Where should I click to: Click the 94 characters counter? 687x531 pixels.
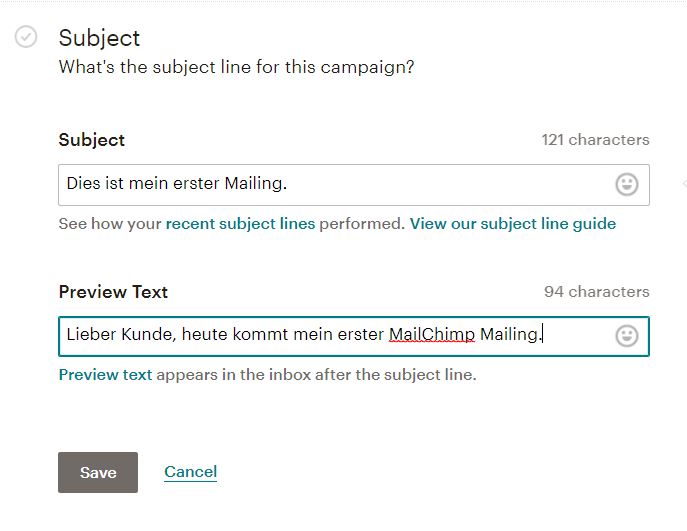click(596, 292)
